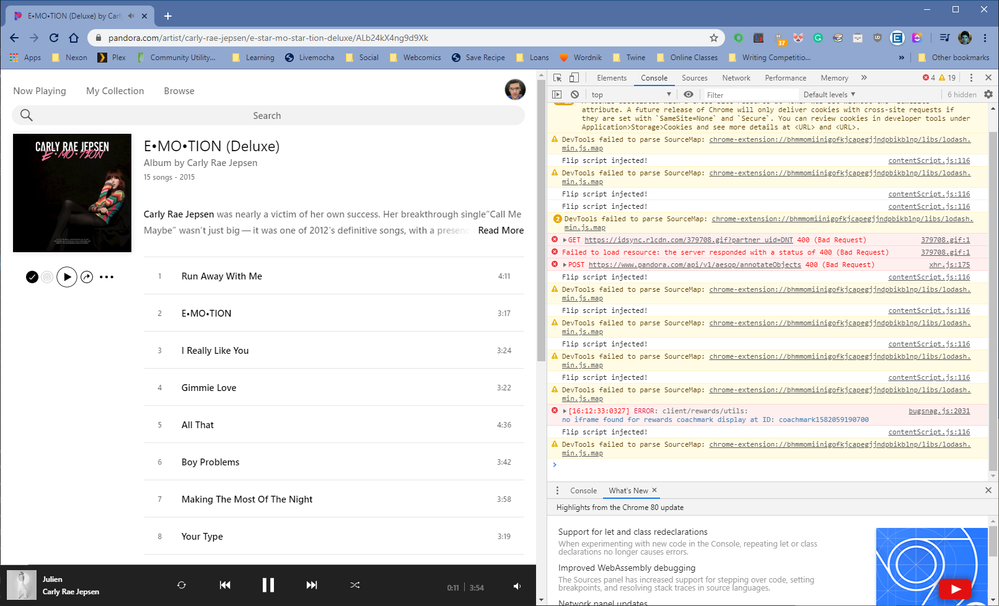Toggle shuffle in the player bar
The height and width of the screenshot is (606, 999).
pyautogui.click(x=355, y=585)
